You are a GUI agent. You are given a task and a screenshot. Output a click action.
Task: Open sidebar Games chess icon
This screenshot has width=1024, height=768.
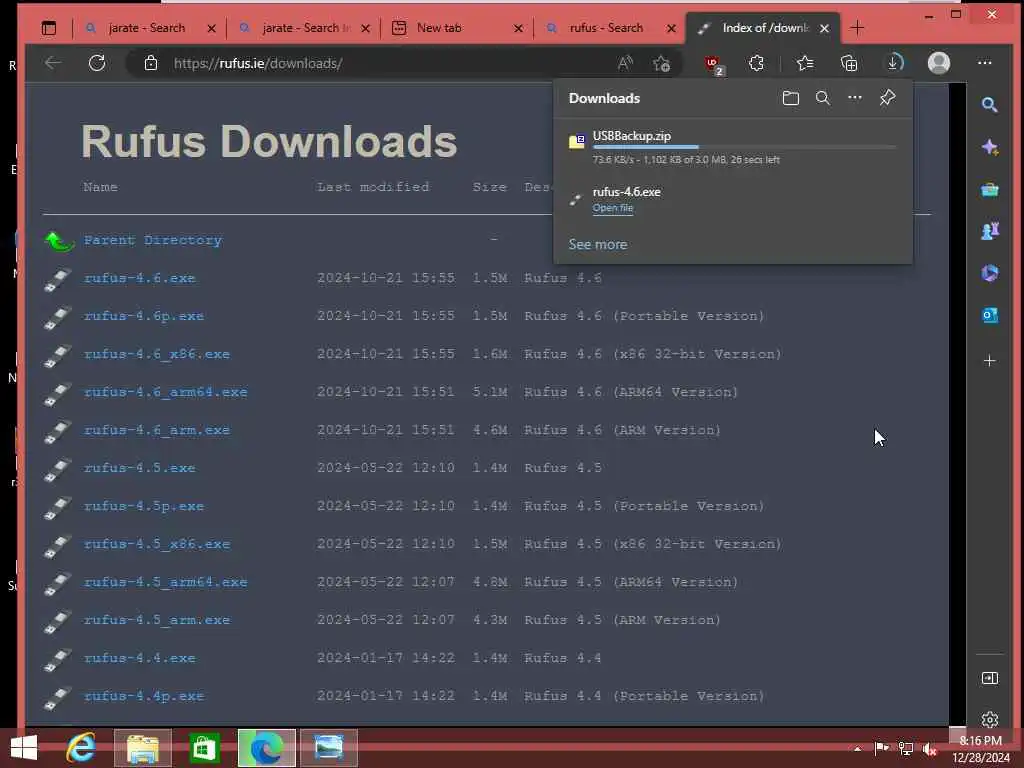(989, 231)
